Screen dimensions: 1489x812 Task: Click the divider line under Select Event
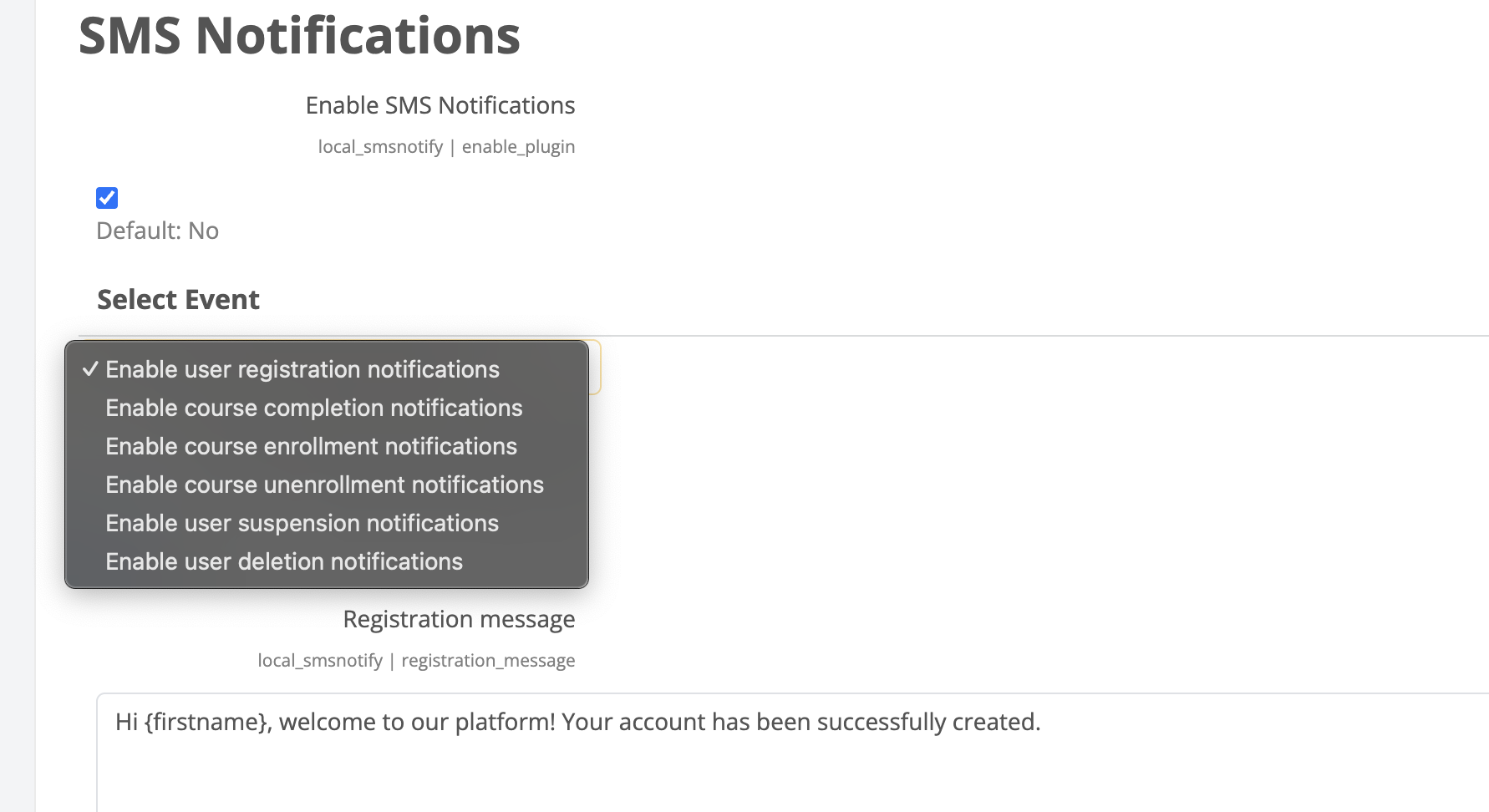pos(1003,336)
